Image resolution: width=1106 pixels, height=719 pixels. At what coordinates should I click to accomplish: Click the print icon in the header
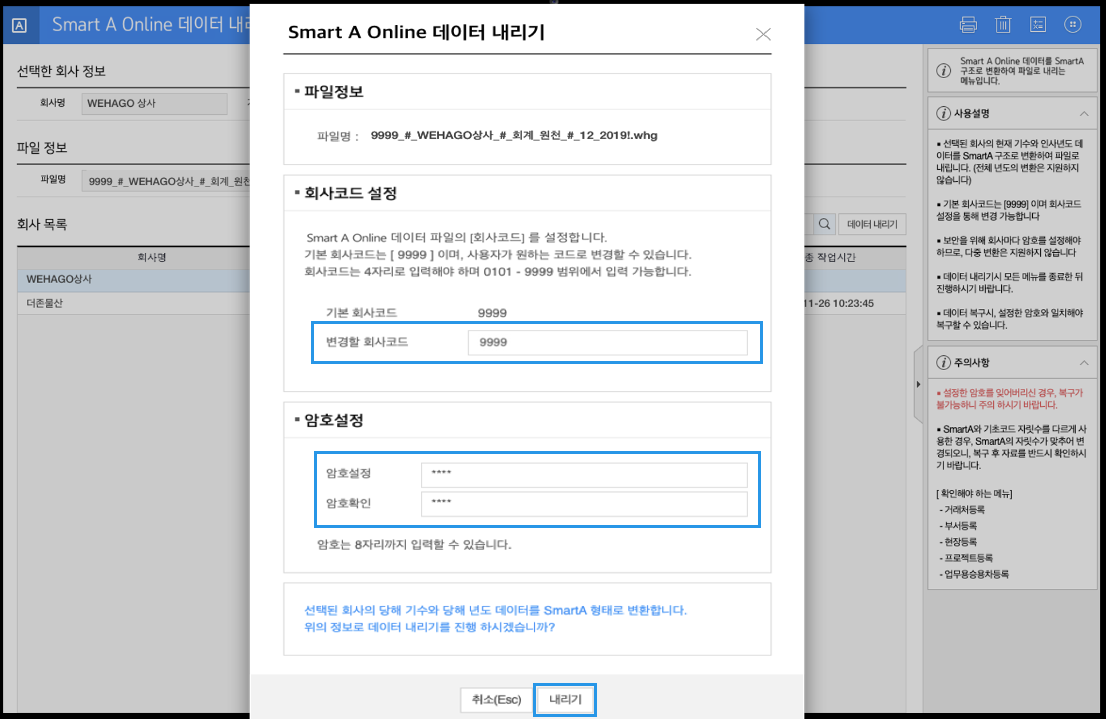(968, 25)
